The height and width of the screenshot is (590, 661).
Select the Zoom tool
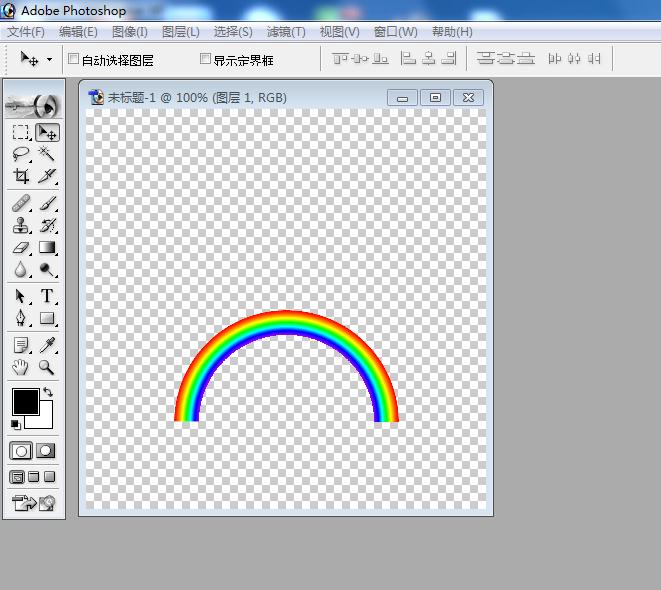[47, 367]
